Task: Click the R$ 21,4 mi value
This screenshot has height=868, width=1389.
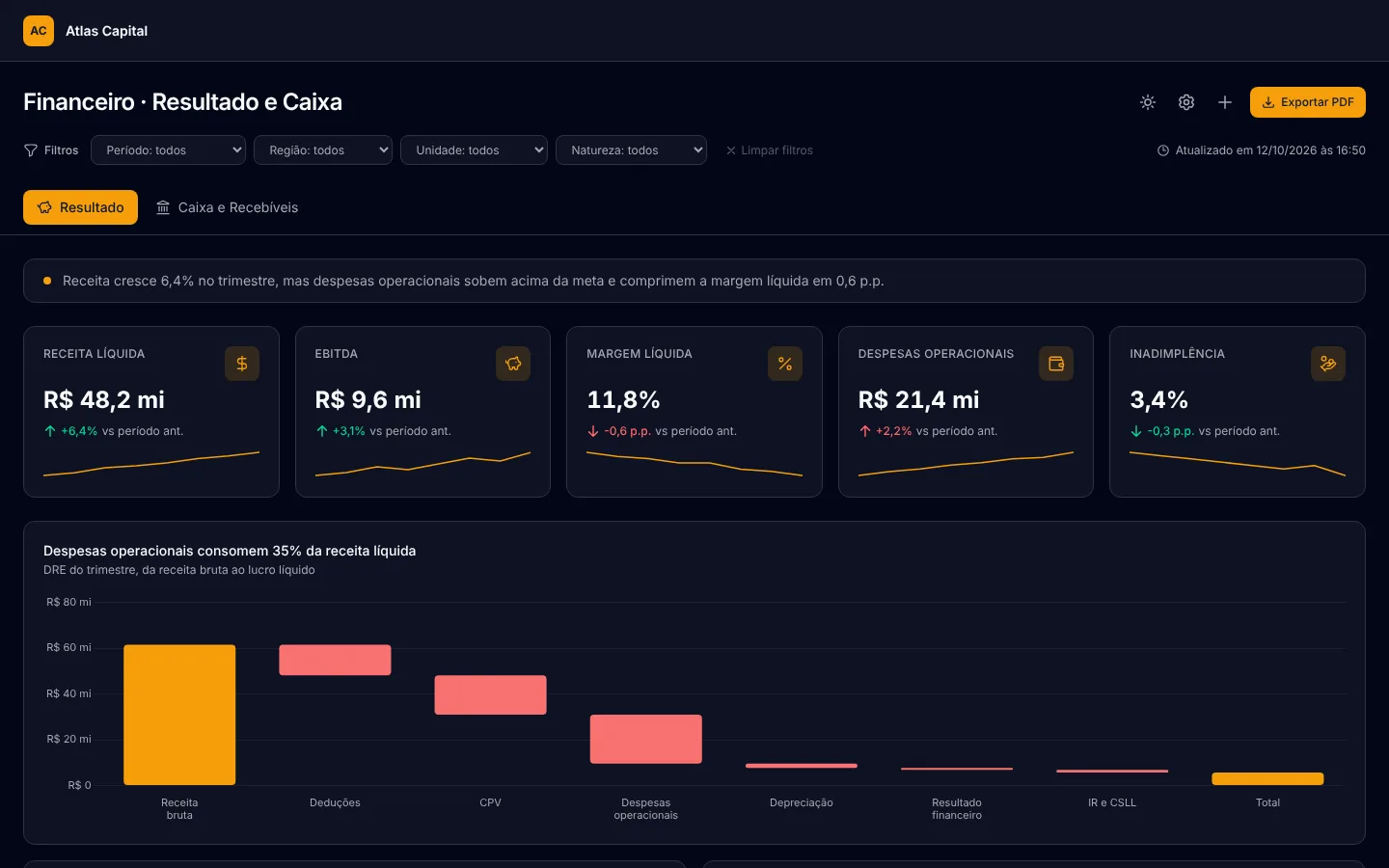Action: click(918, 399)
